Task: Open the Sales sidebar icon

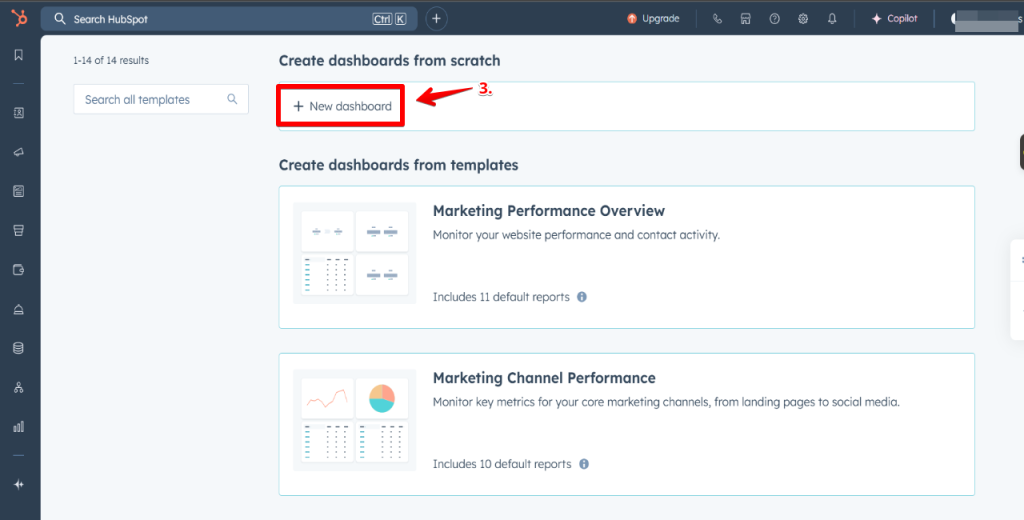Action: [18, 231]
